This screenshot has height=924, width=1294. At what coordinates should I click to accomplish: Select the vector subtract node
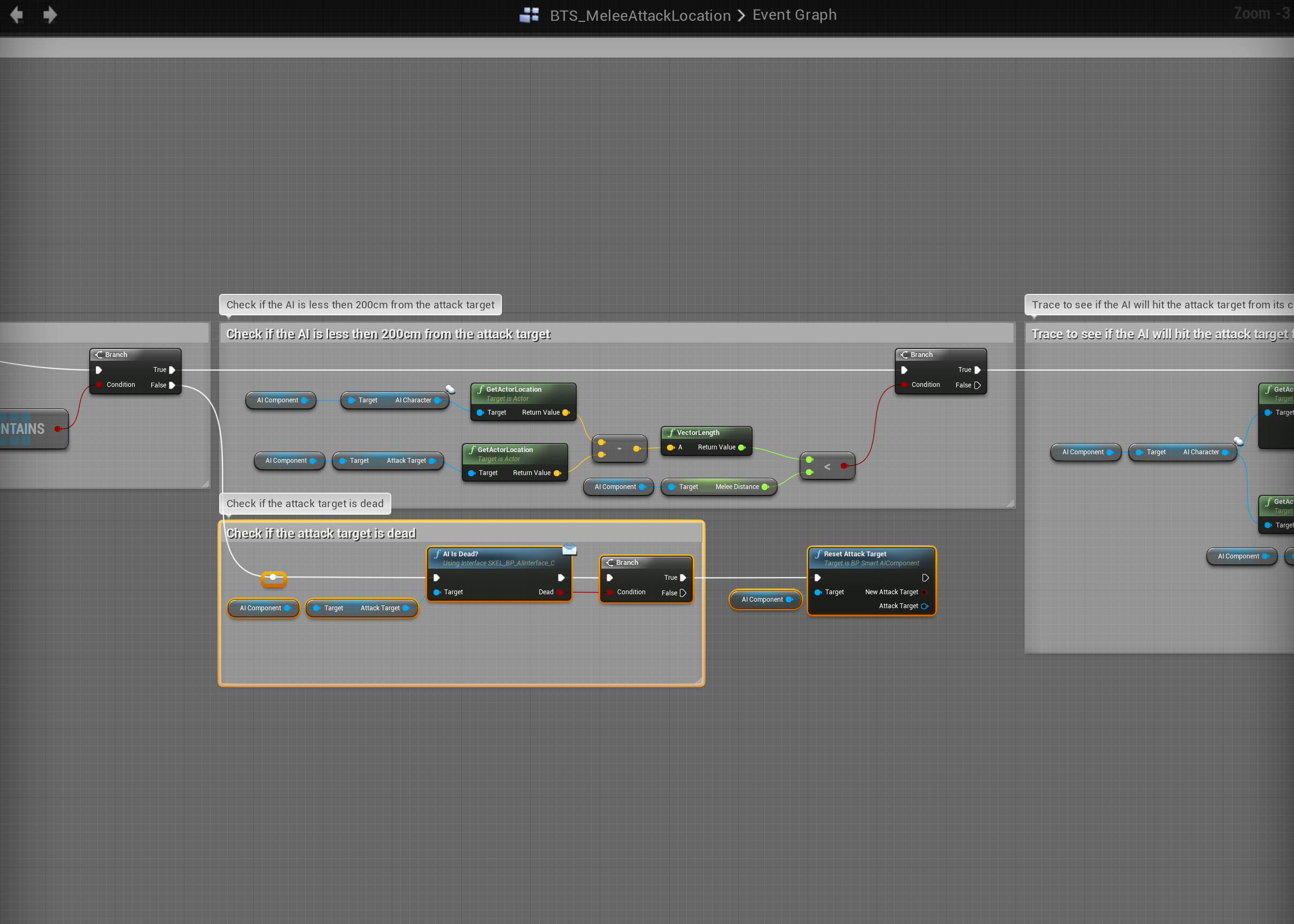(619, 448)
